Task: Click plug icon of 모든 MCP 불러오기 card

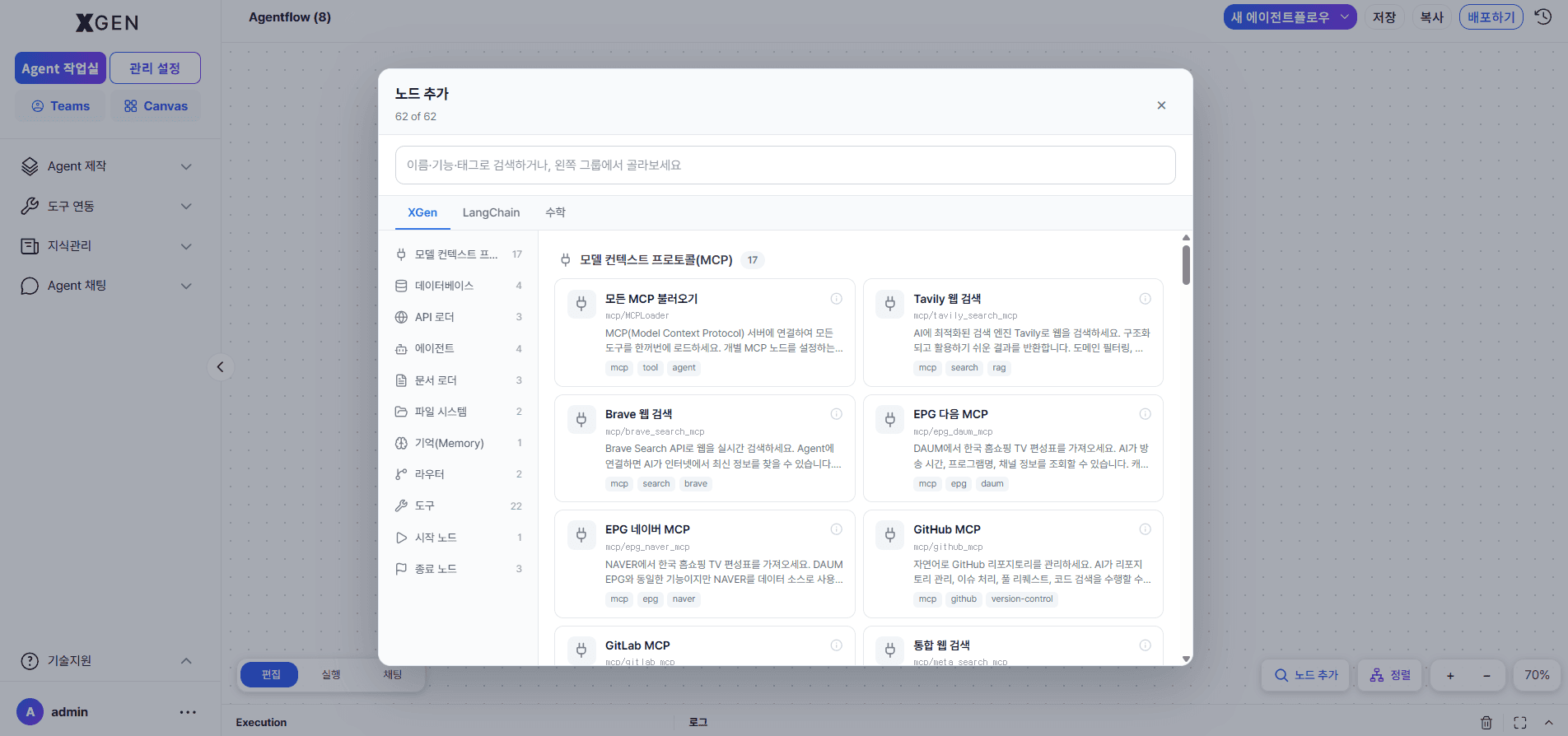Action: [x=581, y=304]
